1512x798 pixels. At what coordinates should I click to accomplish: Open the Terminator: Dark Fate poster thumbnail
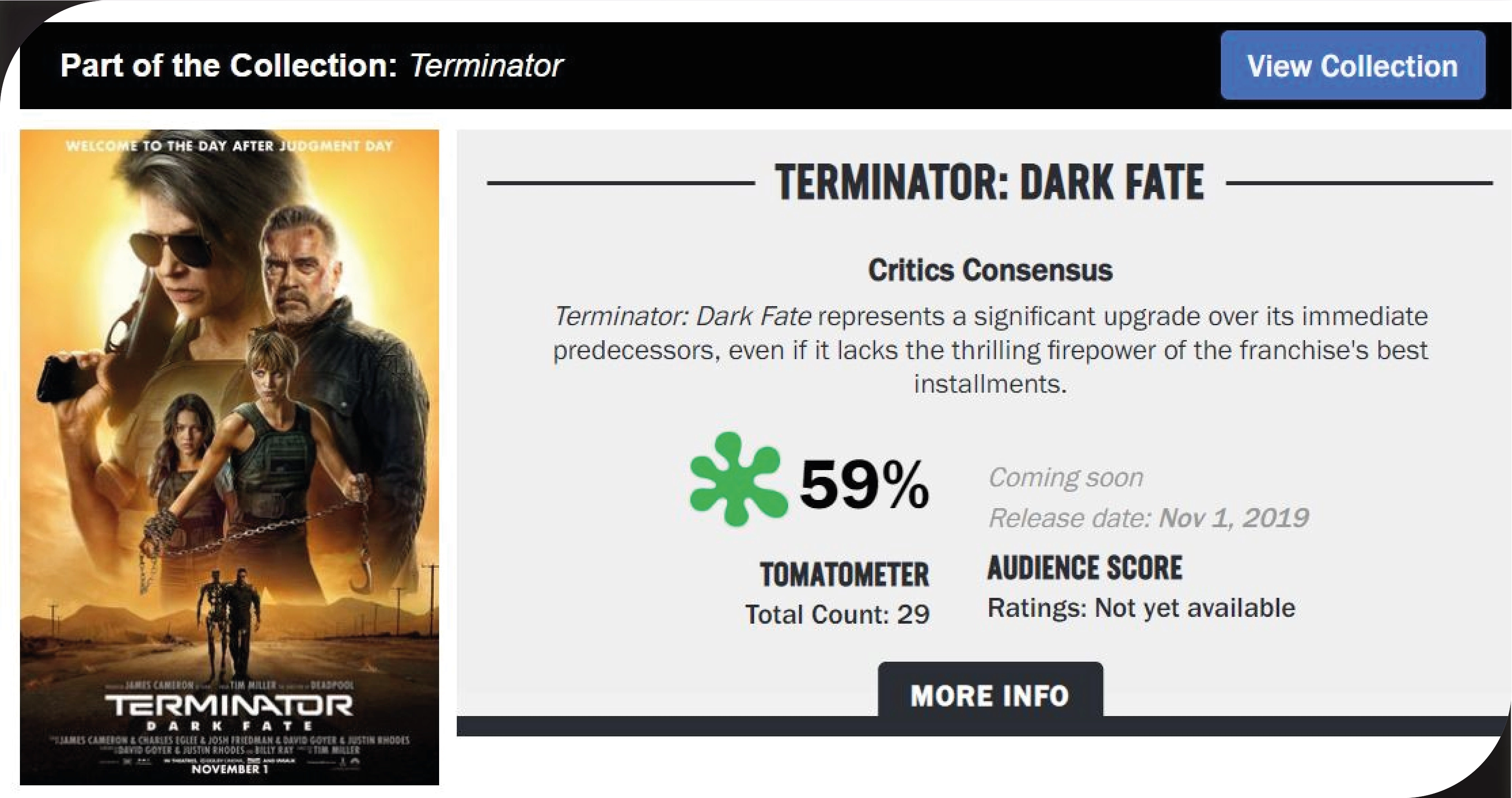pos(229,411)
